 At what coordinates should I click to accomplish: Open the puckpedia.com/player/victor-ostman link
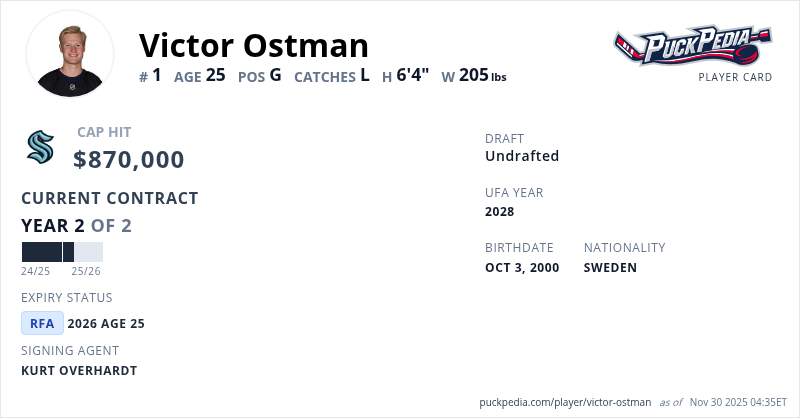pos(565,401)
